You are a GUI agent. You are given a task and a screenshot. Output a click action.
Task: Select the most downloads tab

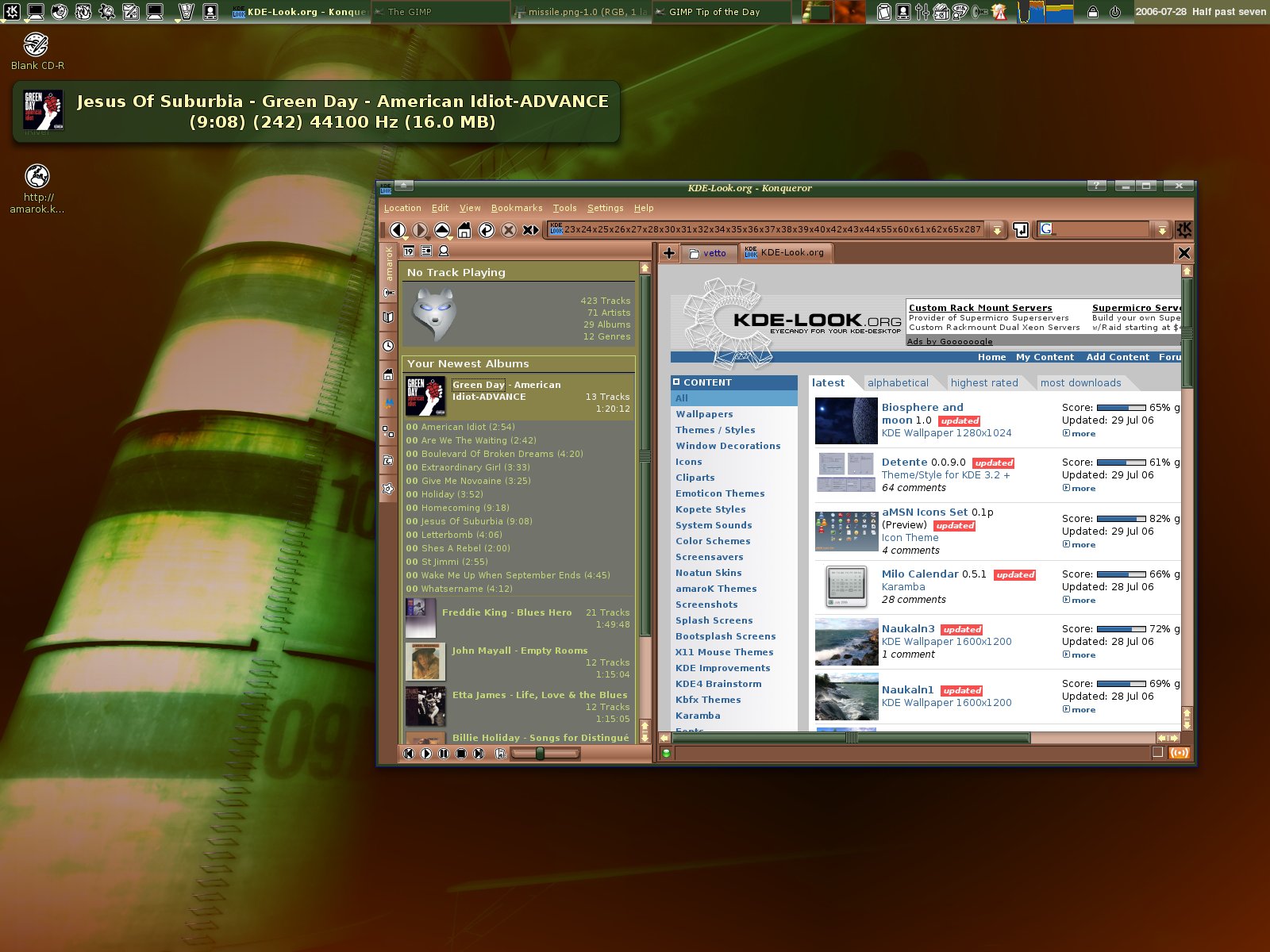pyautogui.click(x=1081, y=382)
